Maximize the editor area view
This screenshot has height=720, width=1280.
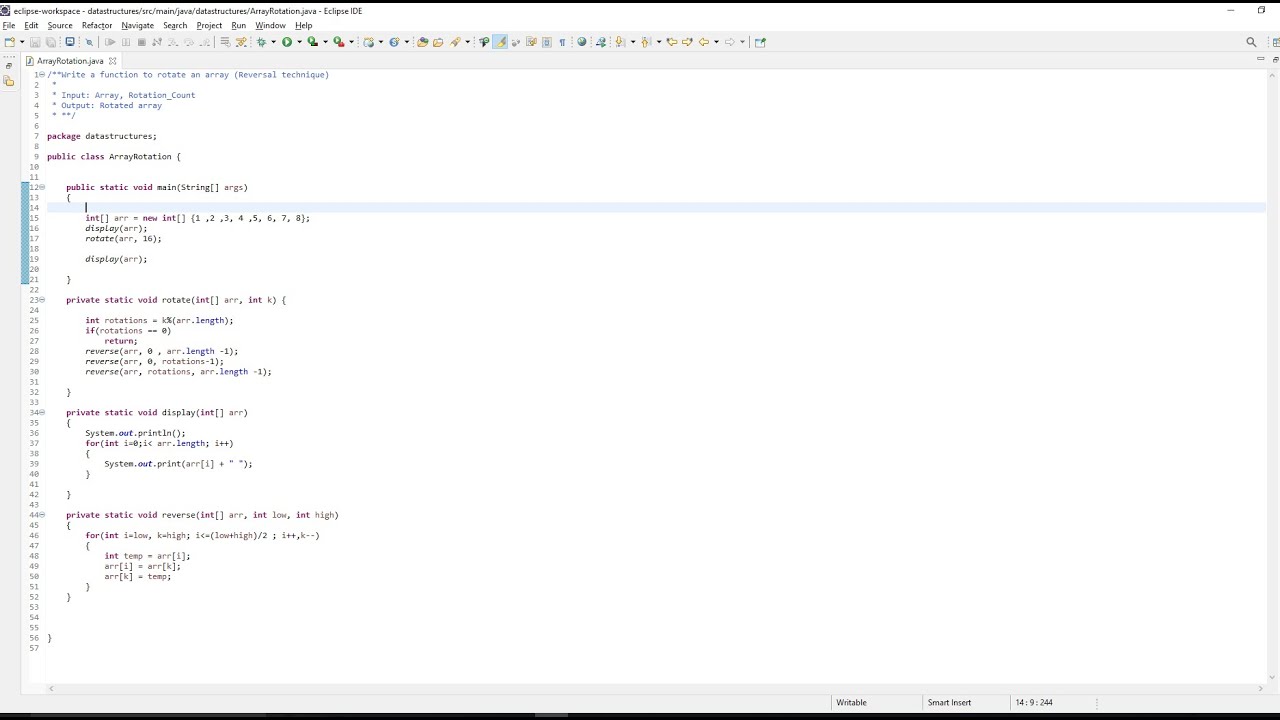click(x=1275, y=60)
